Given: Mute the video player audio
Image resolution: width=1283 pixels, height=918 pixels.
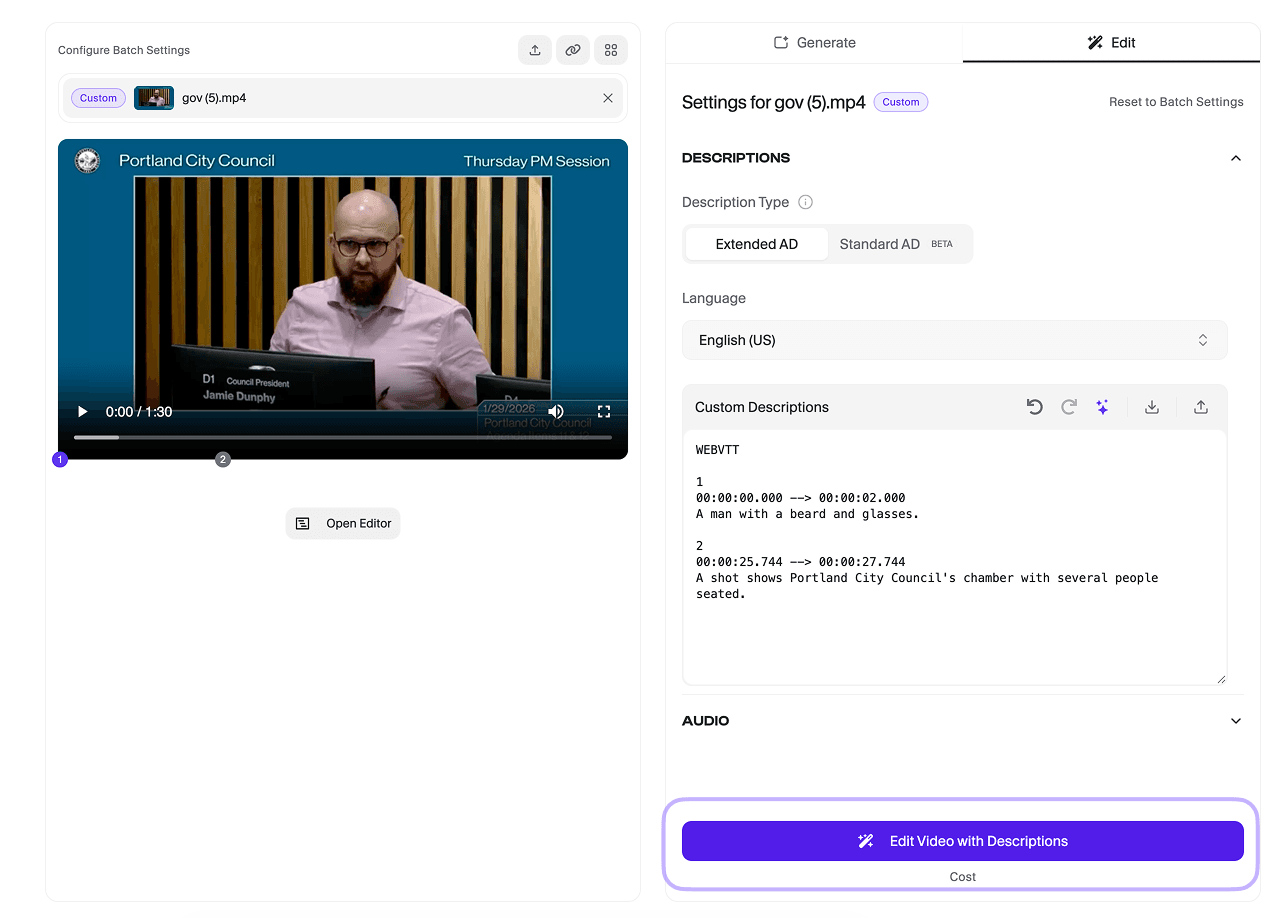Looking at the screenshot, I should point(556,411).
